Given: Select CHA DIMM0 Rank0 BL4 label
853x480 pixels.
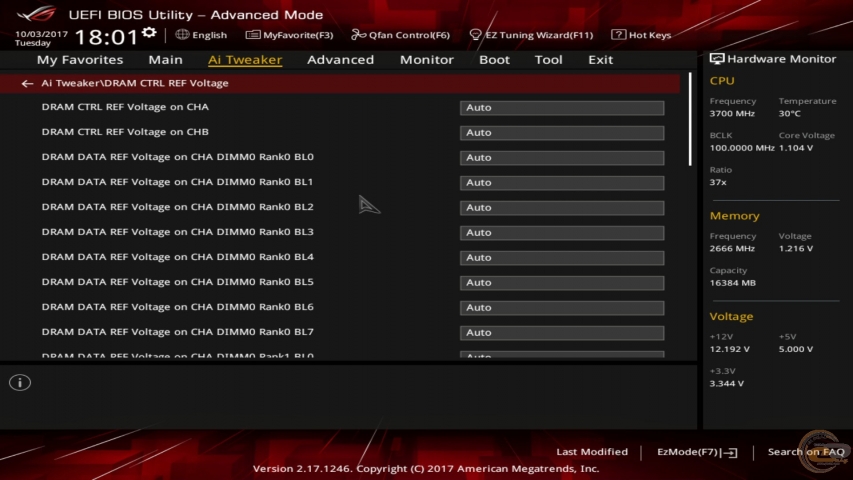Looking at the screenshot, I should 177,257.
